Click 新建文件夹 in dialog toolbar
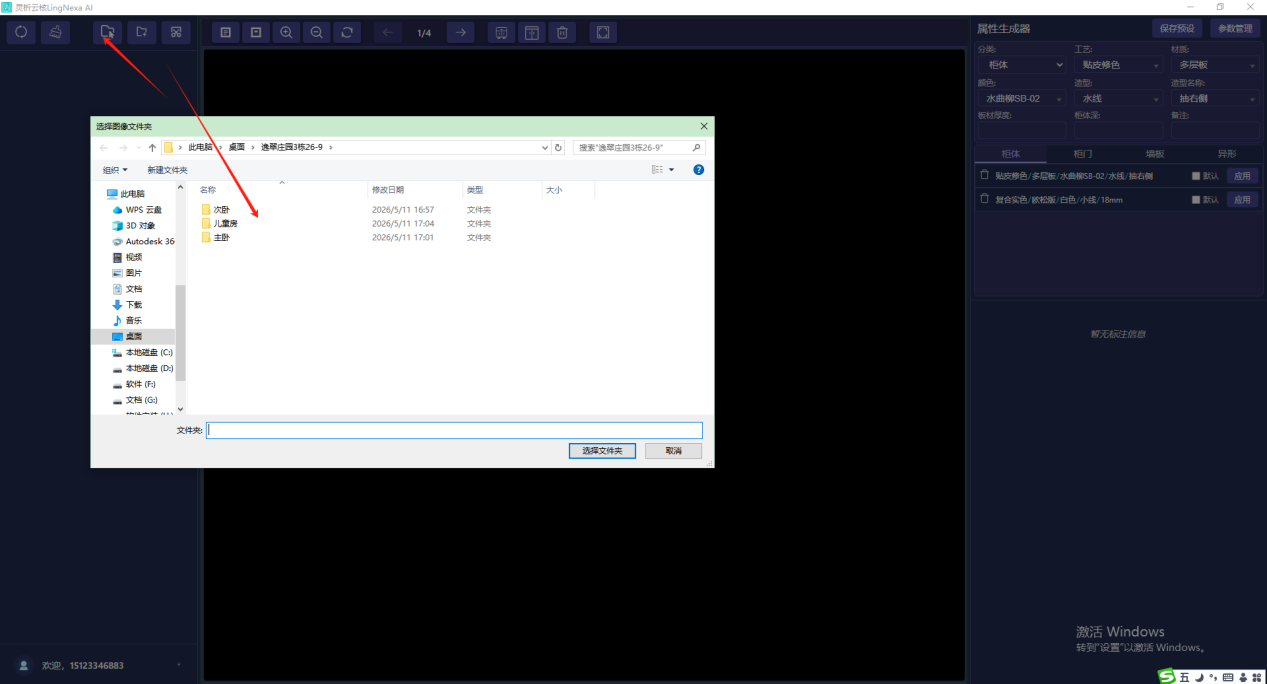The image size is (1267, 684). tap(167, 170)
